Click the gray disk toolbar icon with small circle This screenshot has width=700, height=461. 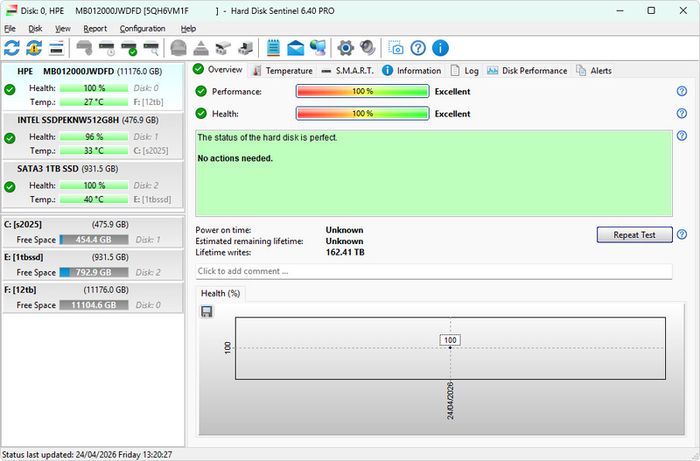tap(84, 48)
